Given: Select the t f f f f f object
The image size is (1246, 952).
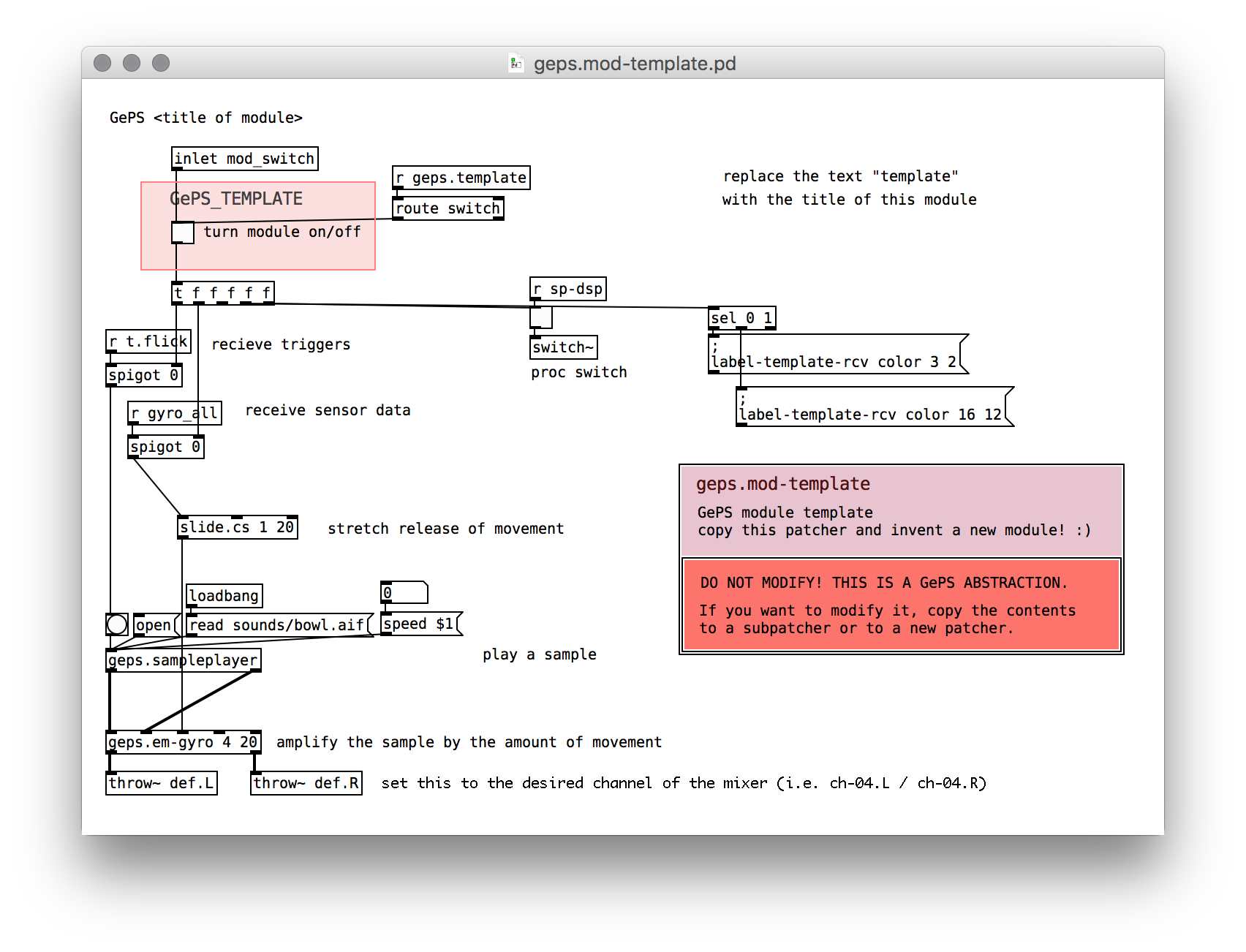Looking at the screenshot, I should 223,293.
